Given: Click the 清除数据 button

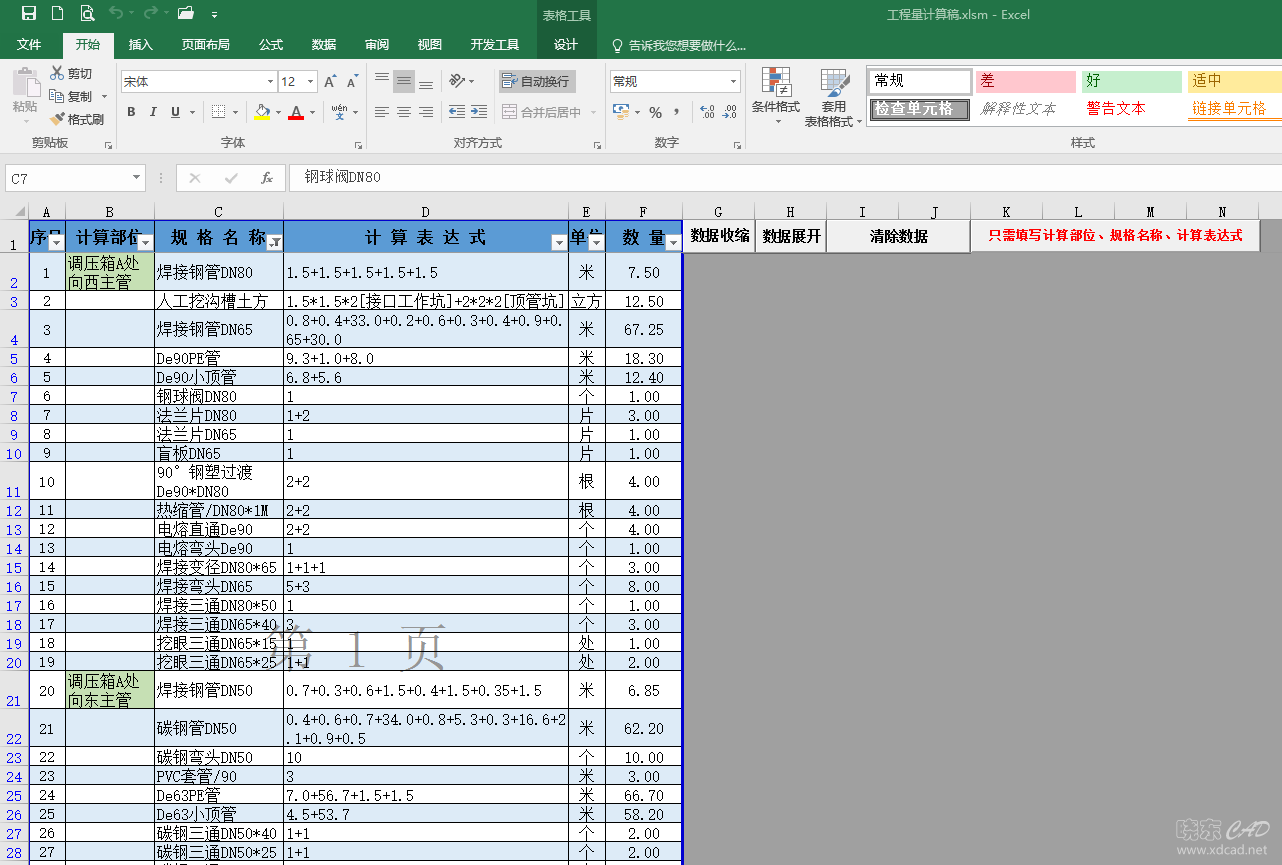Looking at the screenshot, I should click(899, 236).
